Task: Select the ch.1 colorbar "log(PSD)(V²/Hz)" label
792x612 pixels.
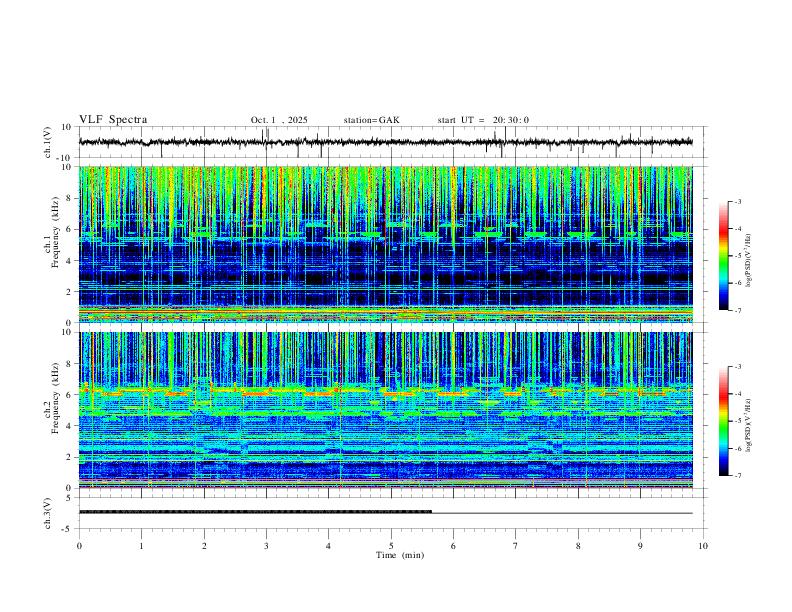Action: [x=749, y=261]
